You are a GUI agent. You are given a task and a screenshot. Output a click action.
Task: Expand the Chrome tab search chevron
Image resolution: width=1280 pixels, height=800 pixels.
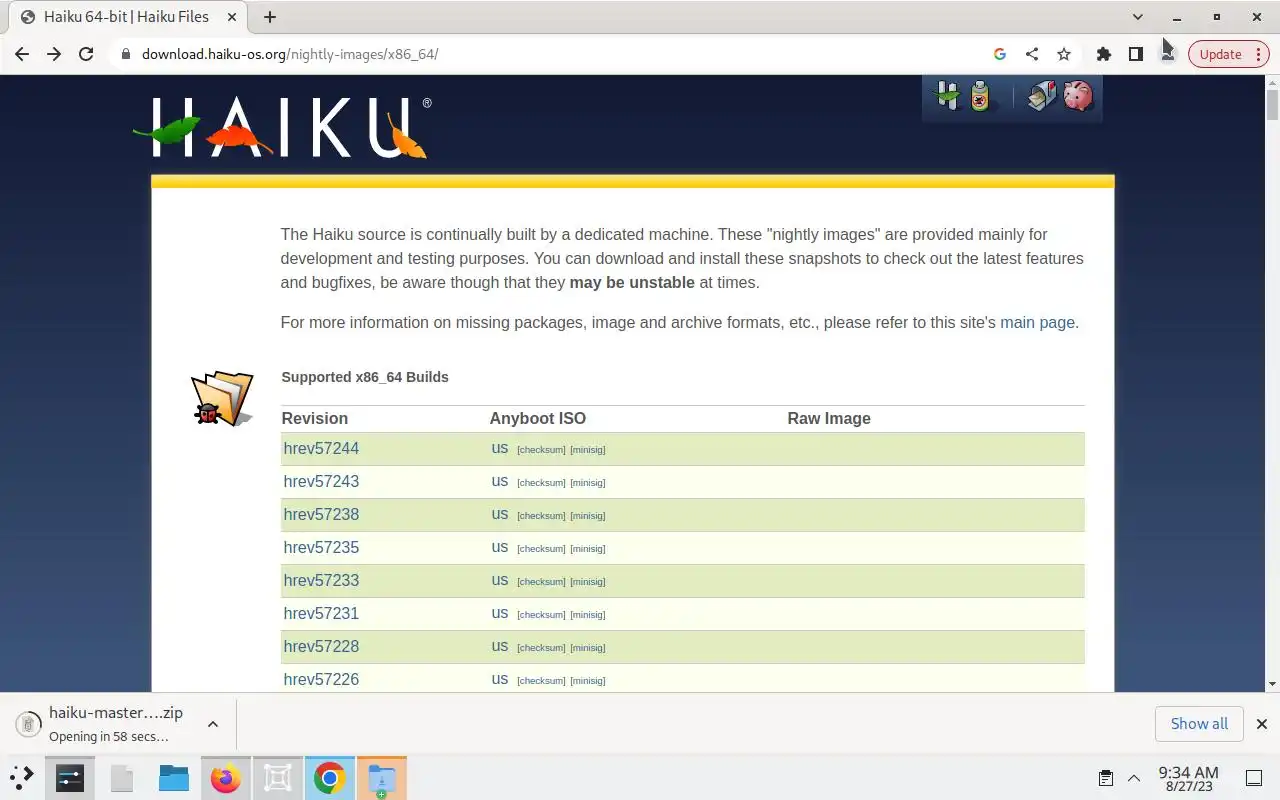[x=1137, y=17]
